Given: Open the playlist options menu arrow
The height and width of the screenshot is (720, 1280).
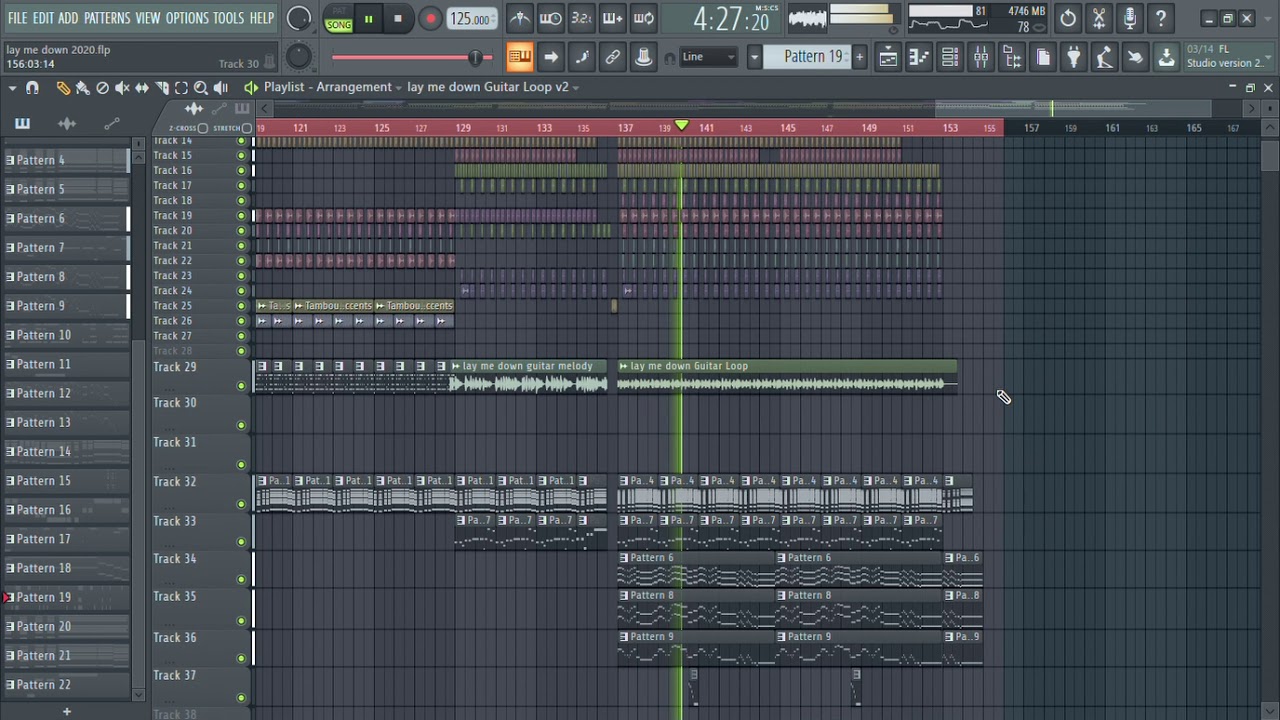Looking at the screenshot, I should tap(12, 88).
